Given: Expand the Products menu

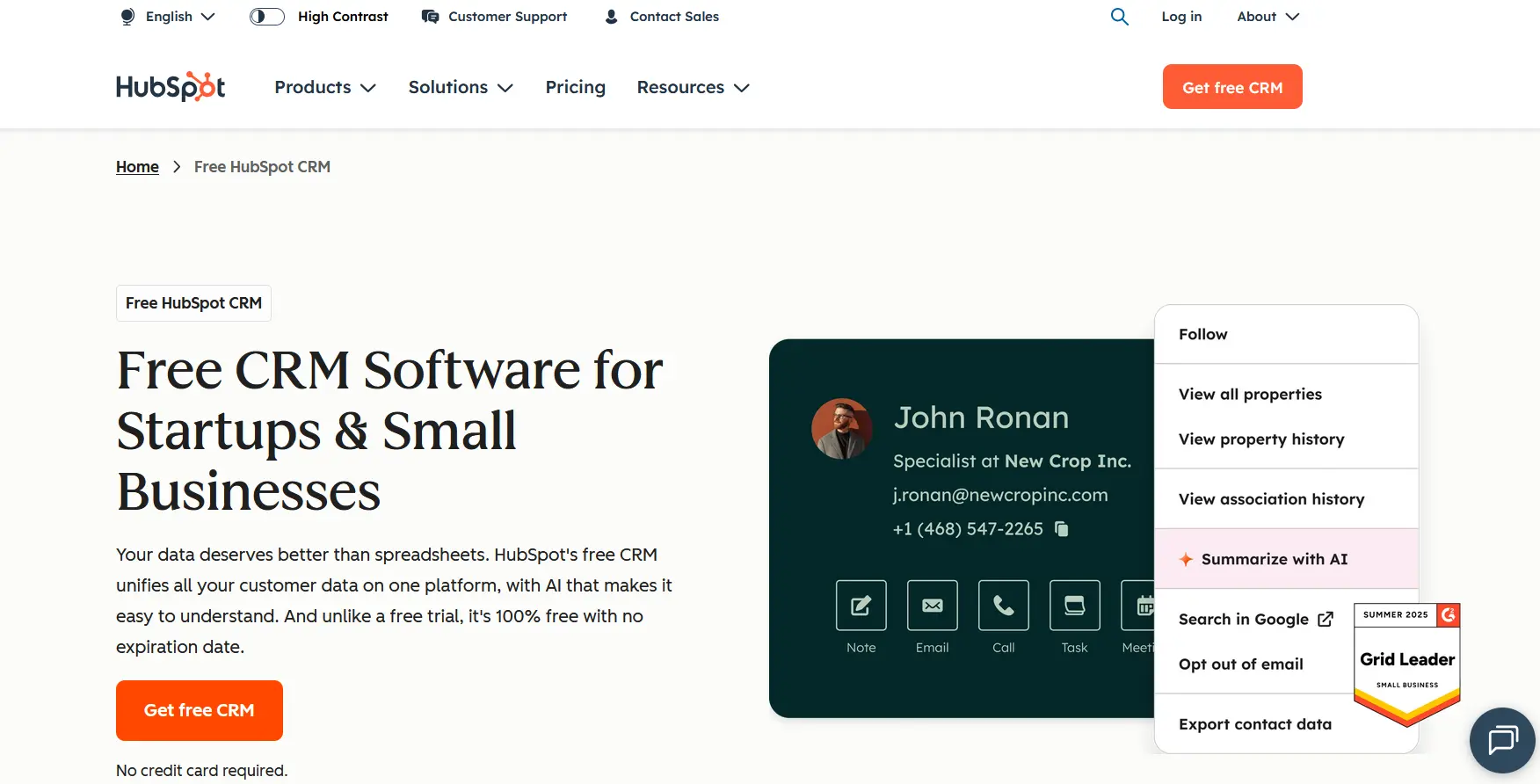Looking at the screenshot, I should (325, 87).
